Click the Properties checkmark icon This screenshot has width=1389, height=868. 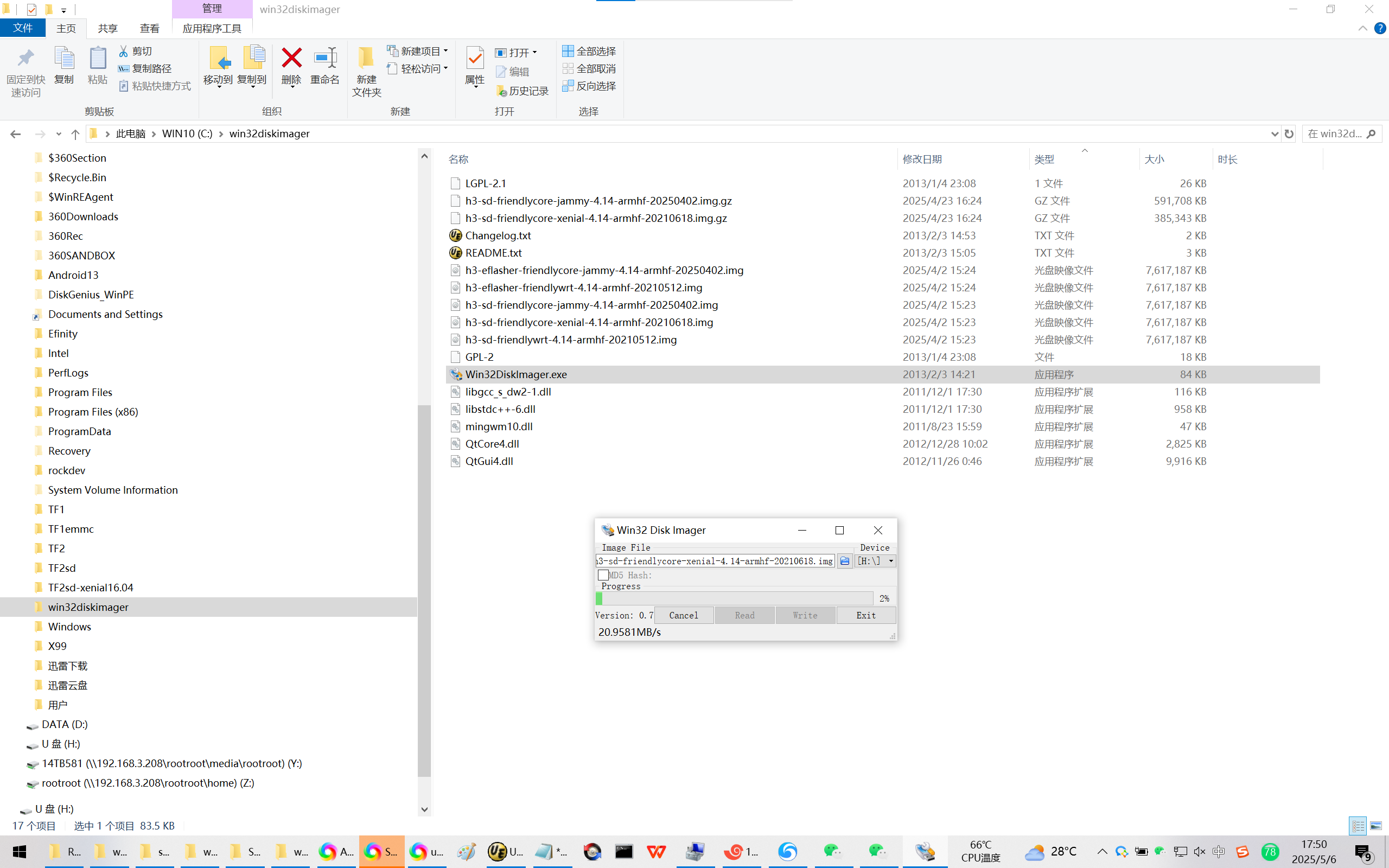tap(475, 58)
